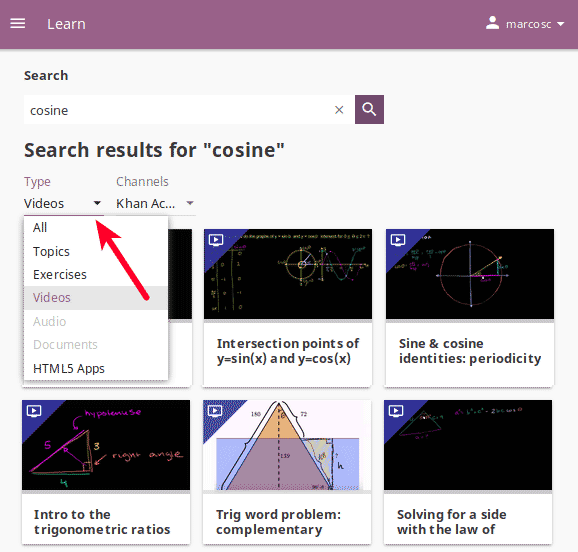Open Intro to the trigonometric ratios title
Viewport: 578px width, 552px height.
point(102,522)
